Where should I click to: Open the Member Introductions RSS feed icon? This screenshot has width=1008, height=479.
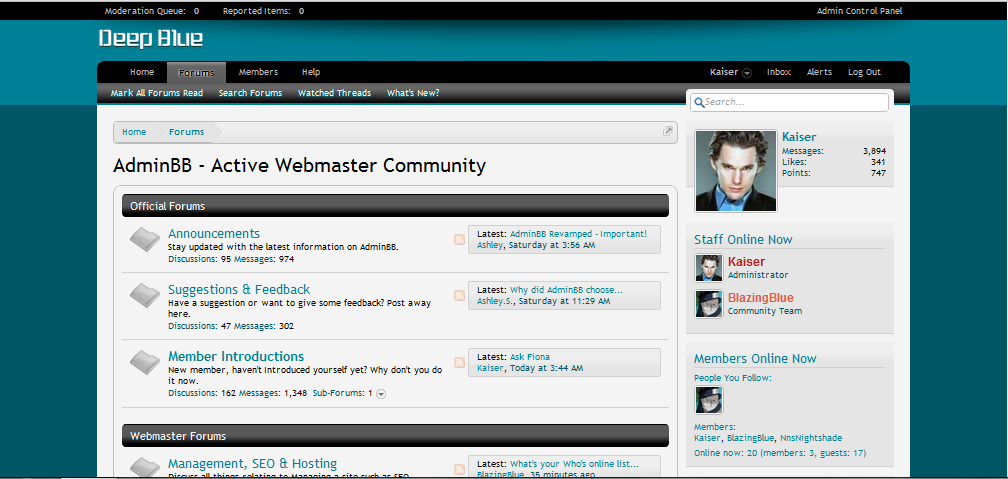click(x=459, y=362)
